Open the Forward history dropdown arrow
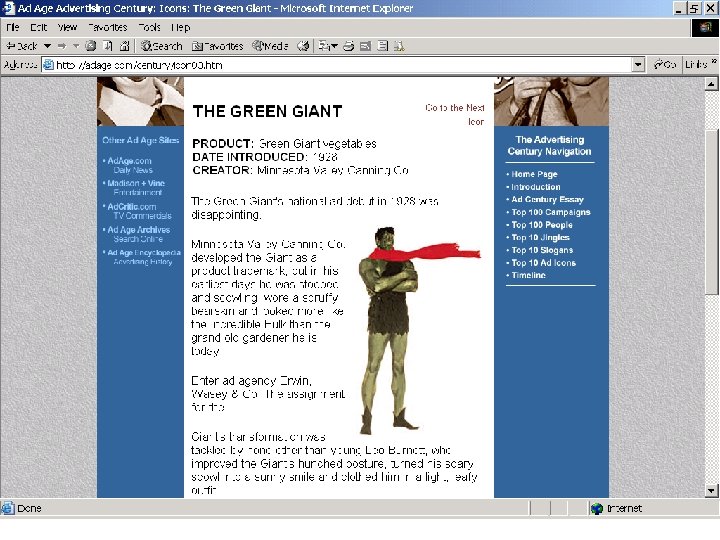 pos(76,46)
